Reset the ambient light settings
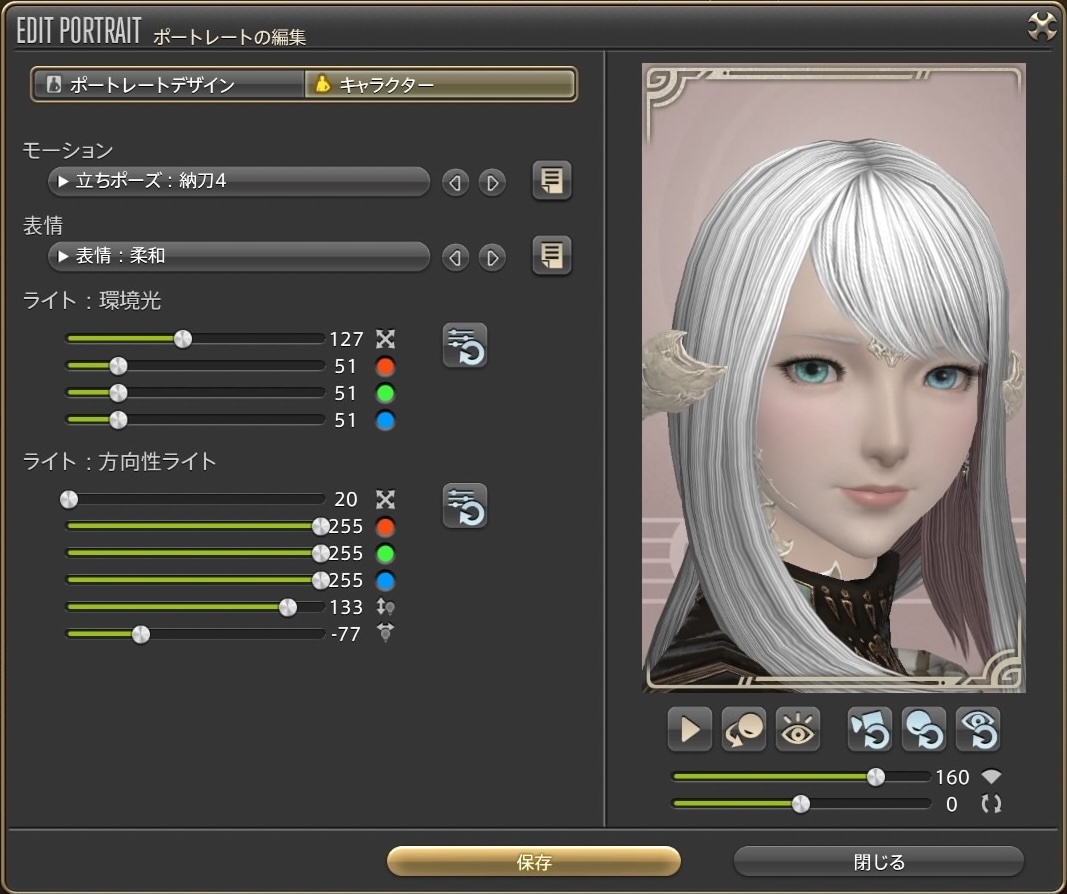The height and width of the screenshot is (894, 1067). (465, 346)
